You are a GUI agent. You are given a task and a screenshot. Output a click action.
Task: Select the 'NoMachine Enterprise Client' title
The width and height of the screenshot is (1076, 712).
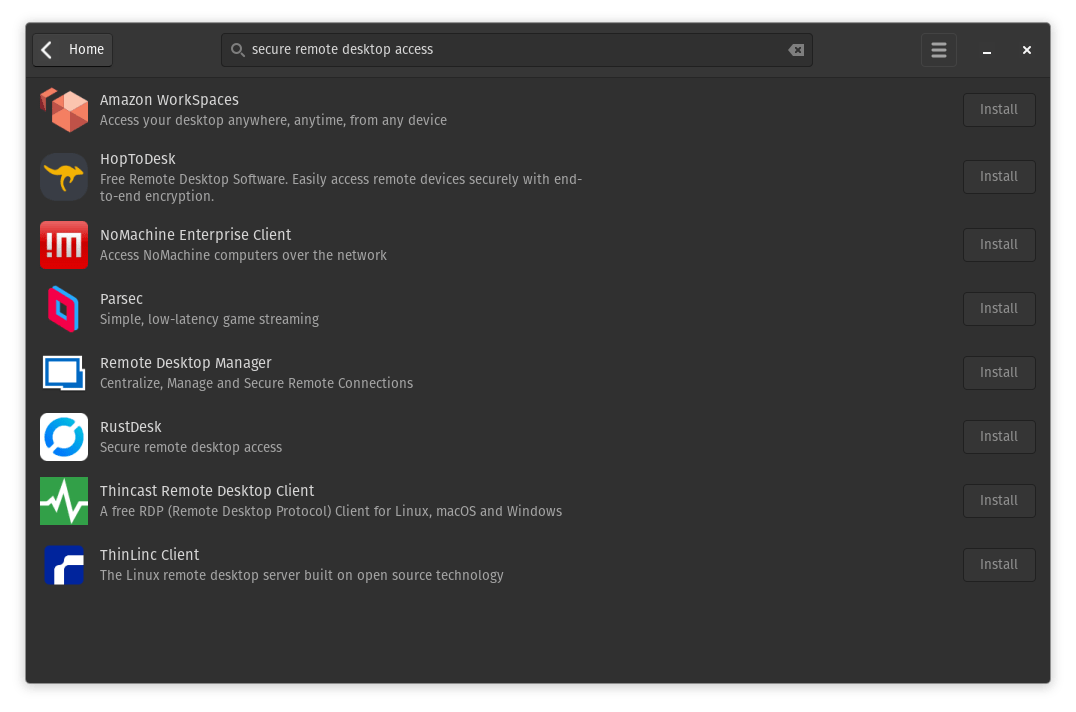[x=196, y=235]
